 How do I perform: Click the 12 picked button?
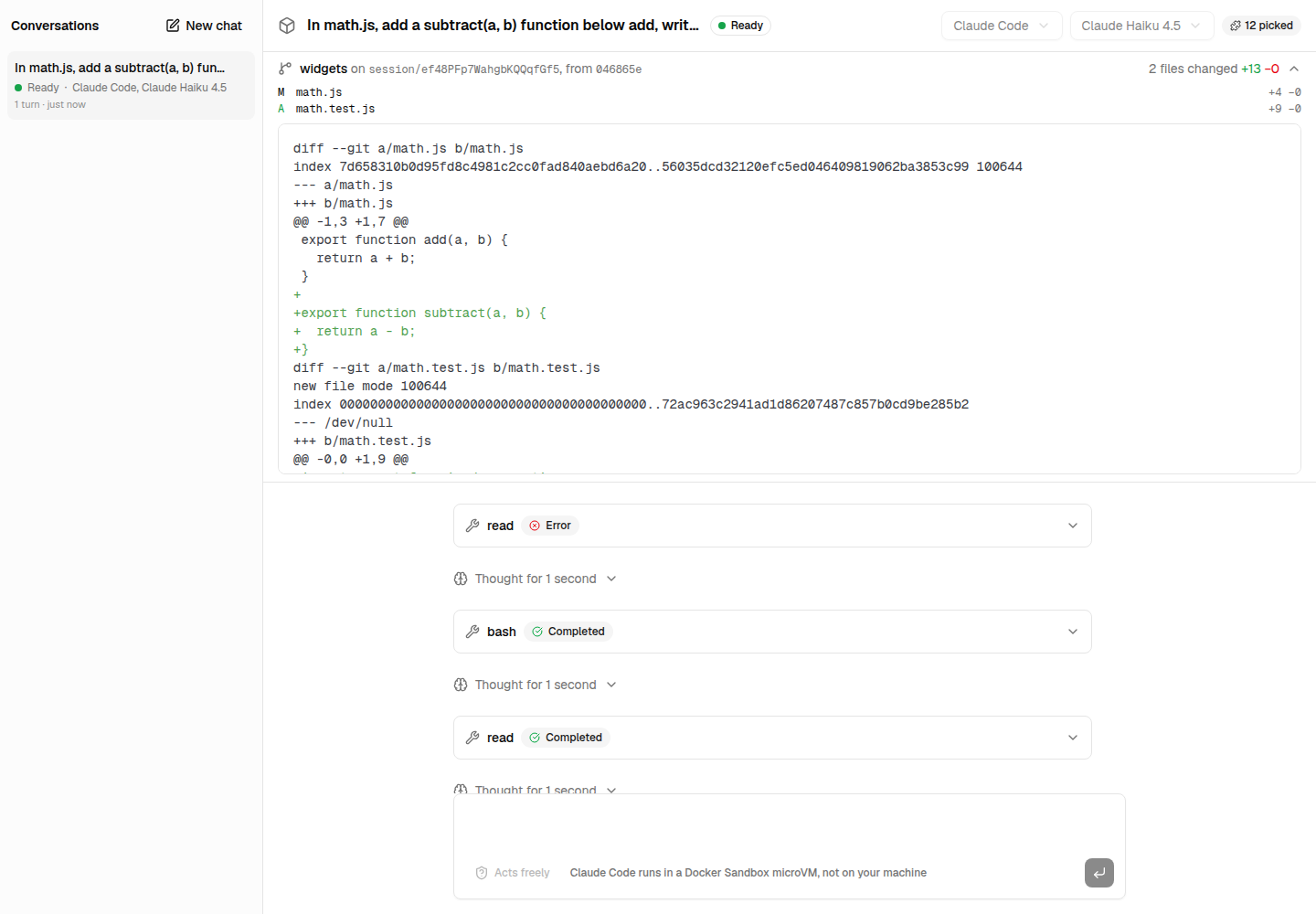pos(1261,26)
